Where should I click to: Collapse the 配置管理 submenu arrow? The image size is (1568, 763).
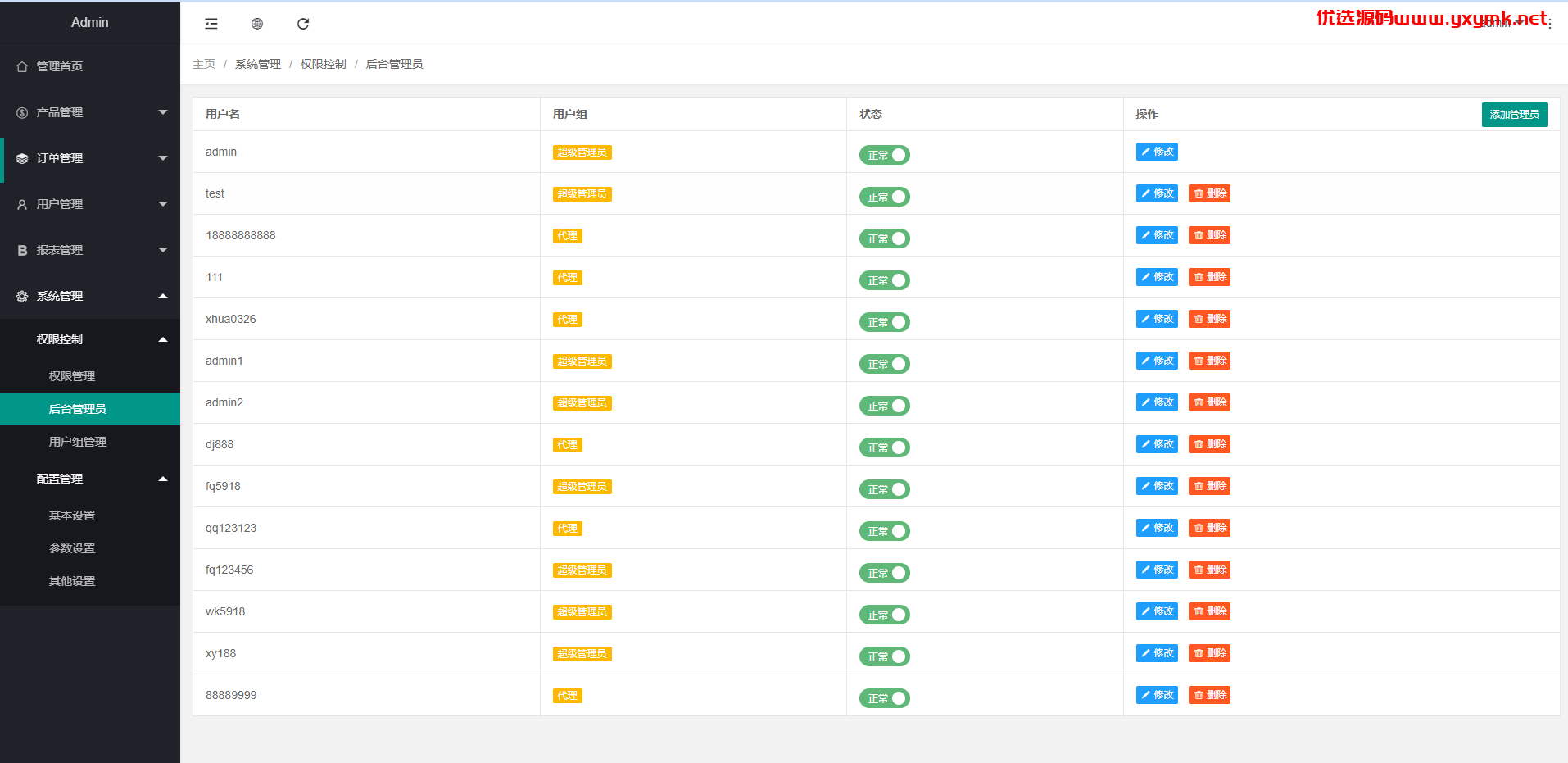coord(163,479)
